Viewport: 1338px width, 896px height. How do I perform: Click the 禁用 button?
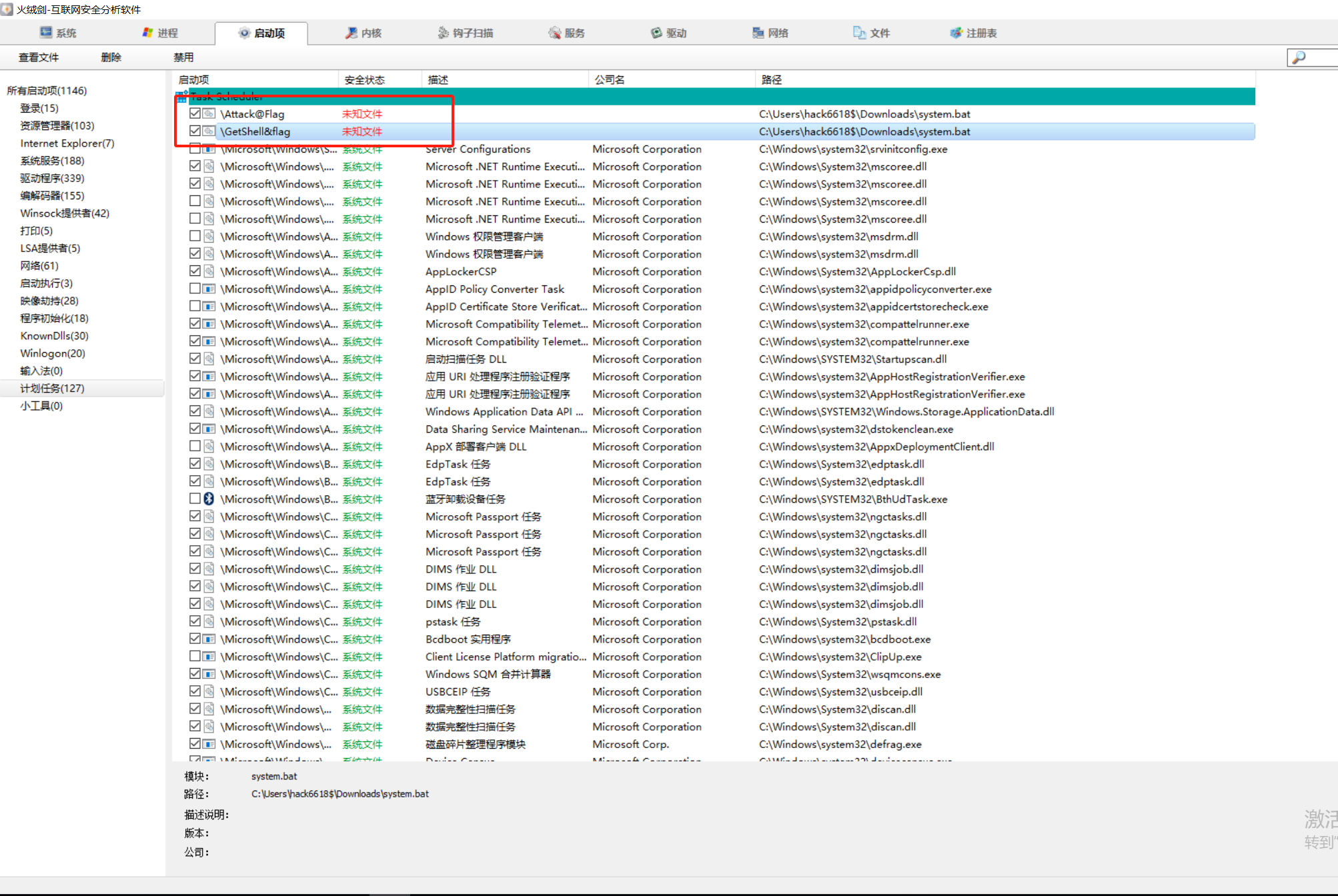pyautogui.click(x=183, y=57)
